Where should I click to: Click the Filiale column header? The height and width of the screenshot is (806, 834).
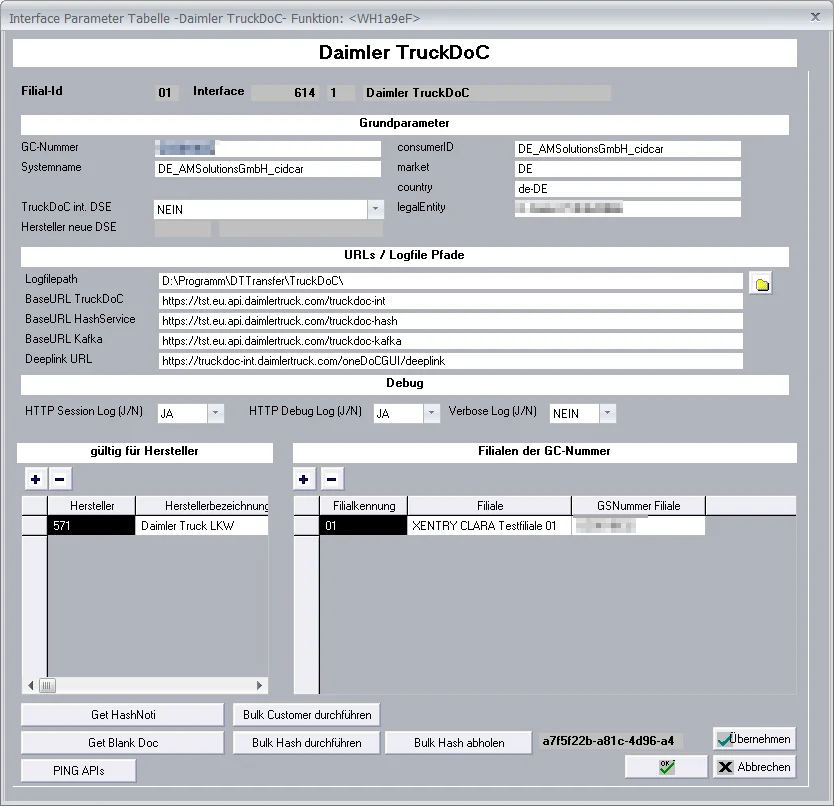490,505
